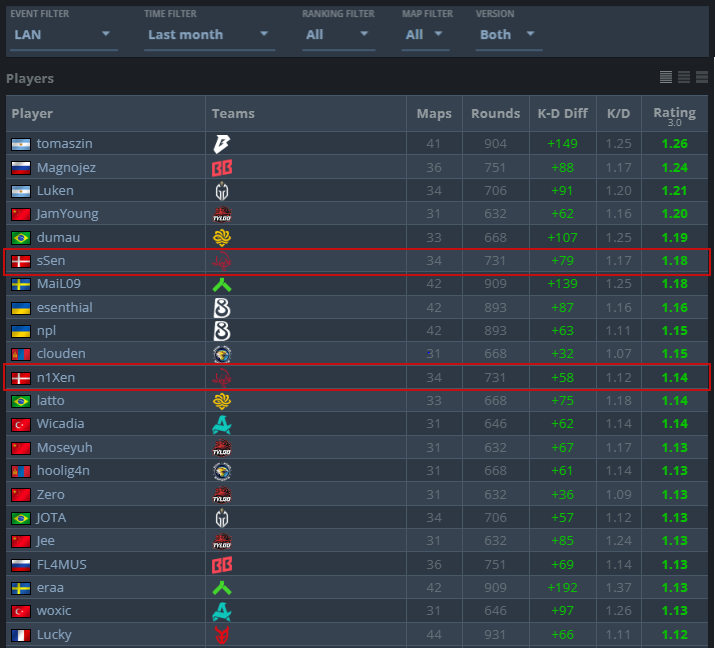
Task: Open JamYoung player profile
Action: pyautogui.click(x=67, y=214)
